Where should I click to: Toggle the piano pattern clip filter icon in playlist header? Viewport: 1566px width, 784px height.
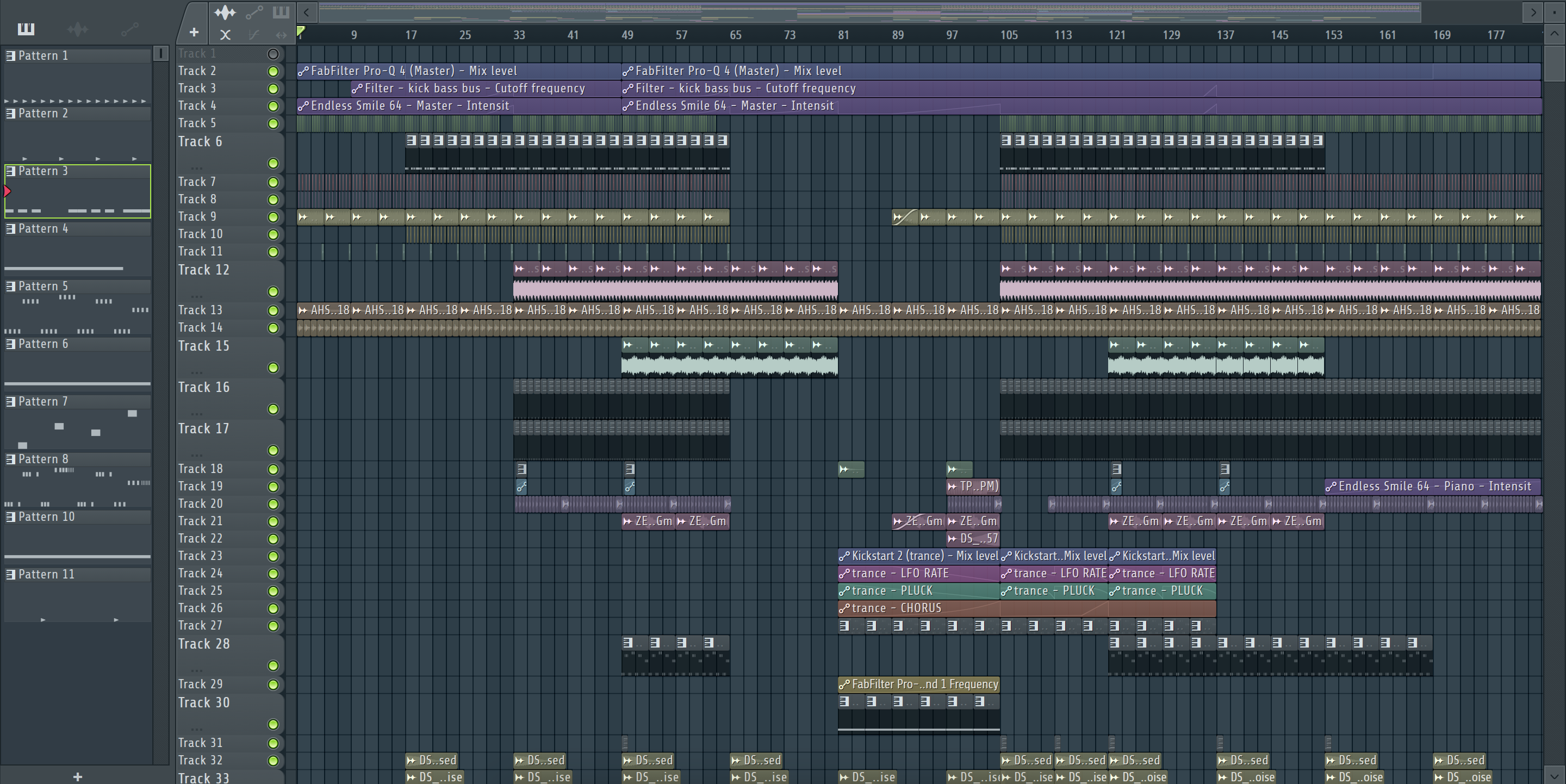coord(281,11)
